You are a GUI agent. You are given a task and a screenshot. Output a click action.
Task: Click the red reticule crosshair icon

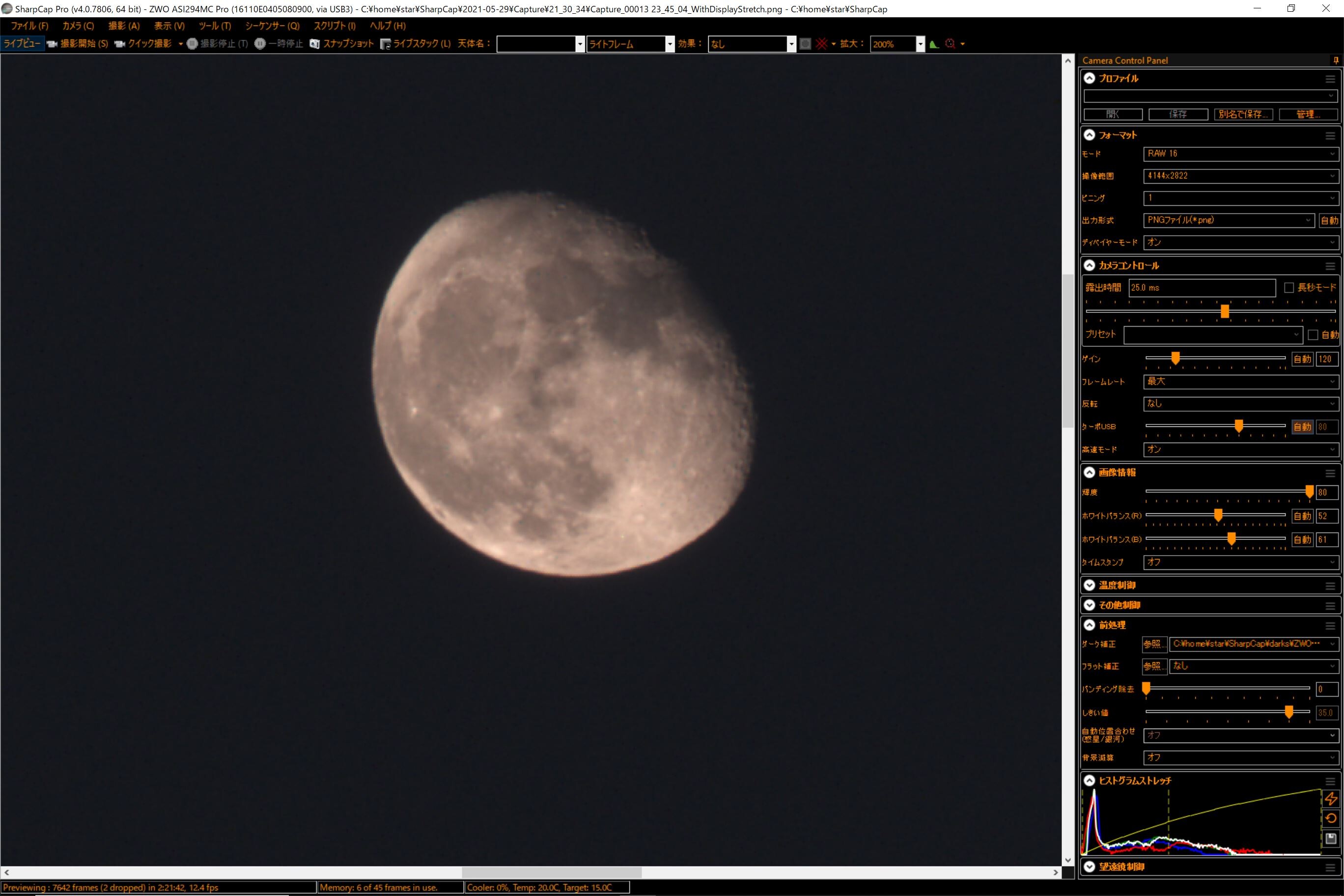[822, 44]
